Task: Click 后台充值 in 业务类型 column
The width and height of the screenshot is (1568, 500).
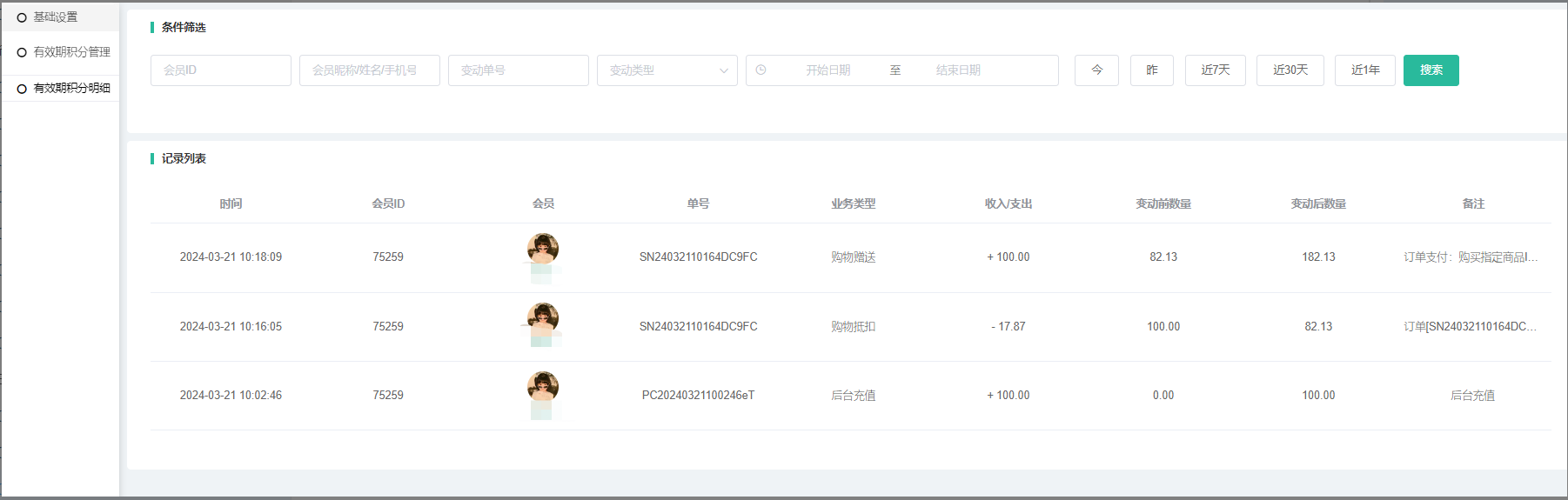Action: pyautogui.click(x=853, y=396)
